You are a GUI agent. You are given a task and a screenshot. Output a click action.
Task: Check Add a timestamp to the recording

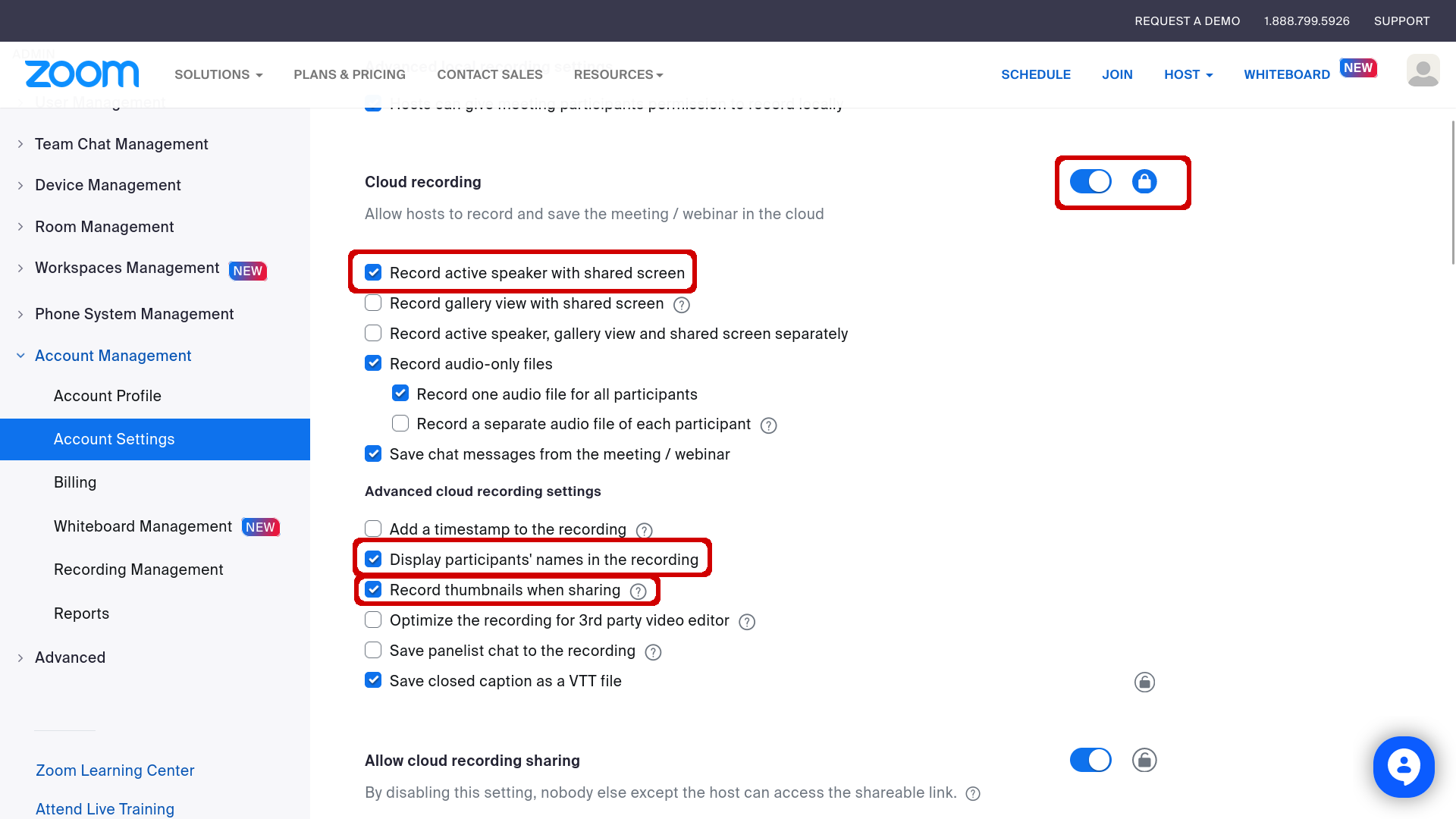tap(373, 529)
